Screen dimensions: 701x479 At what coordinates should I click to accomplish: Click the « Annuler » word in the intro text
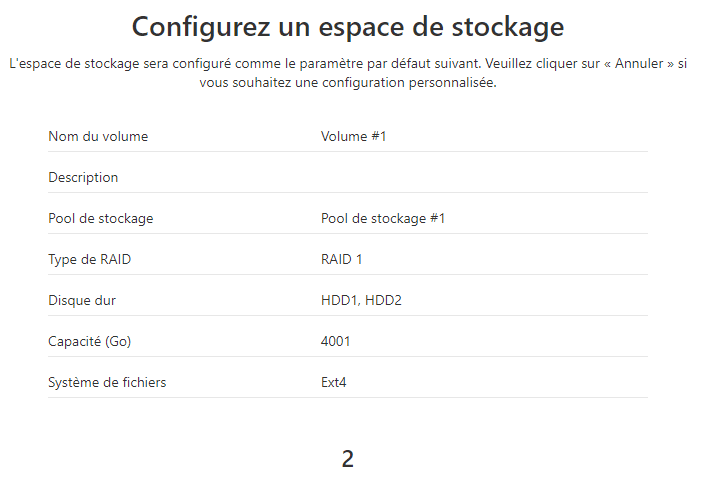637,63
